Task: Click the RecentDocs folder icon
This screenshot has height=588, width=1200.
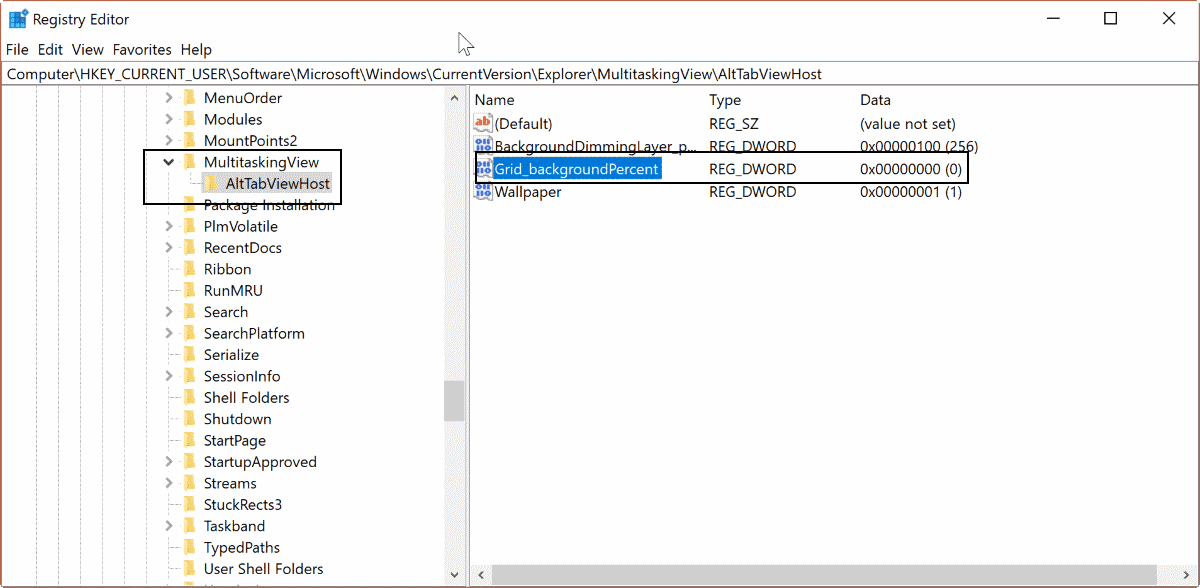Action: click(x=189, y=248)
